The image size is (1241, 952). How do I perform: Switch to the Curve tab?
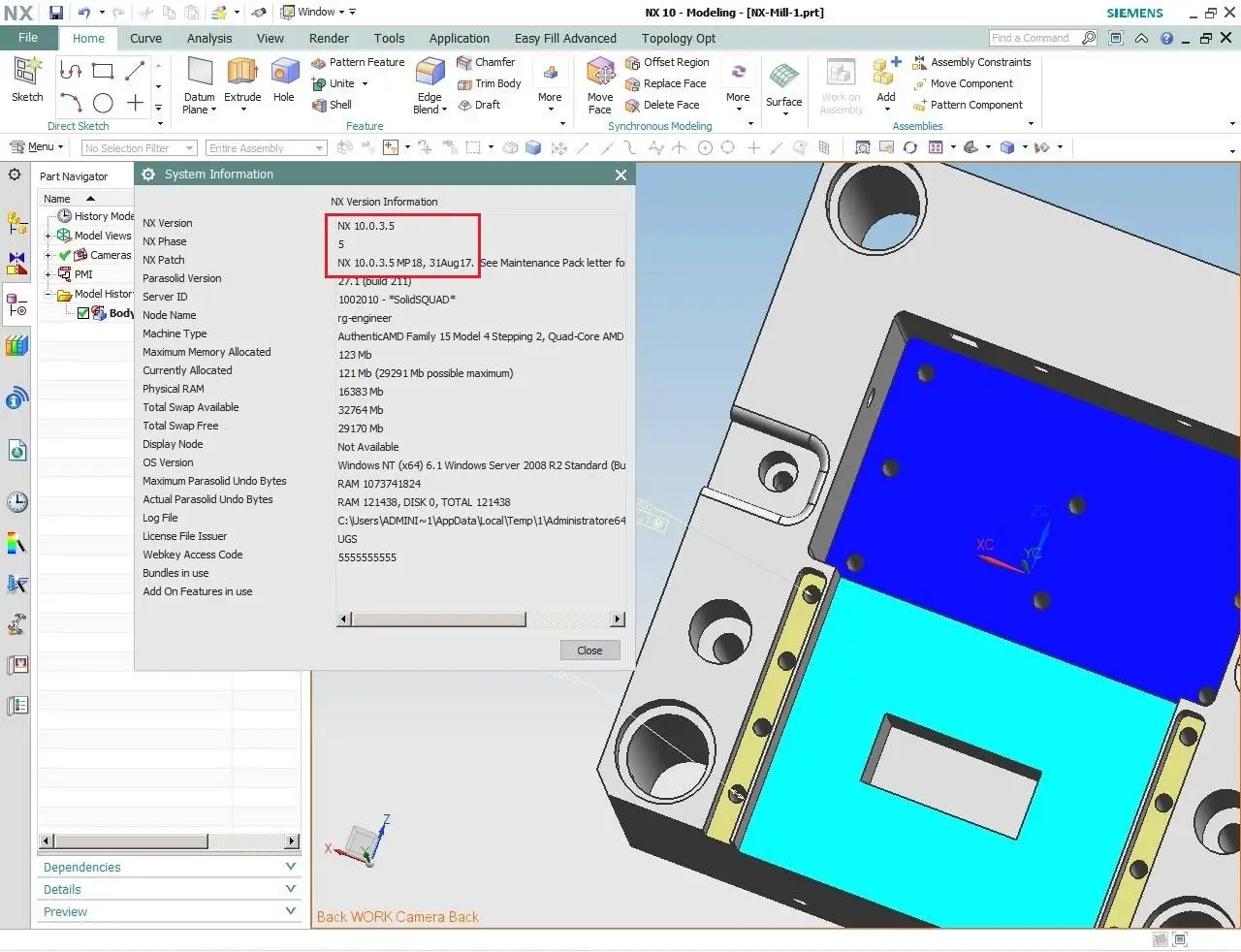[x=145, y=39]
